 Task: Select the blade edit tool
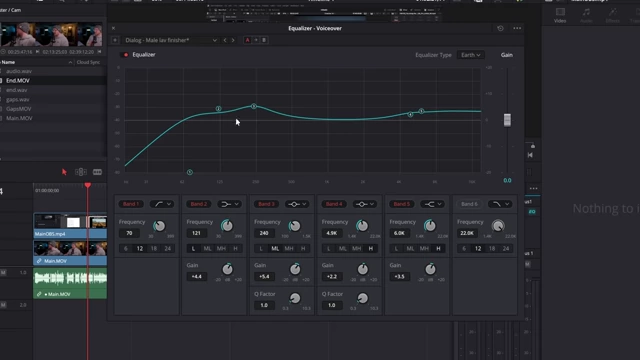click(x=97, y=172)
